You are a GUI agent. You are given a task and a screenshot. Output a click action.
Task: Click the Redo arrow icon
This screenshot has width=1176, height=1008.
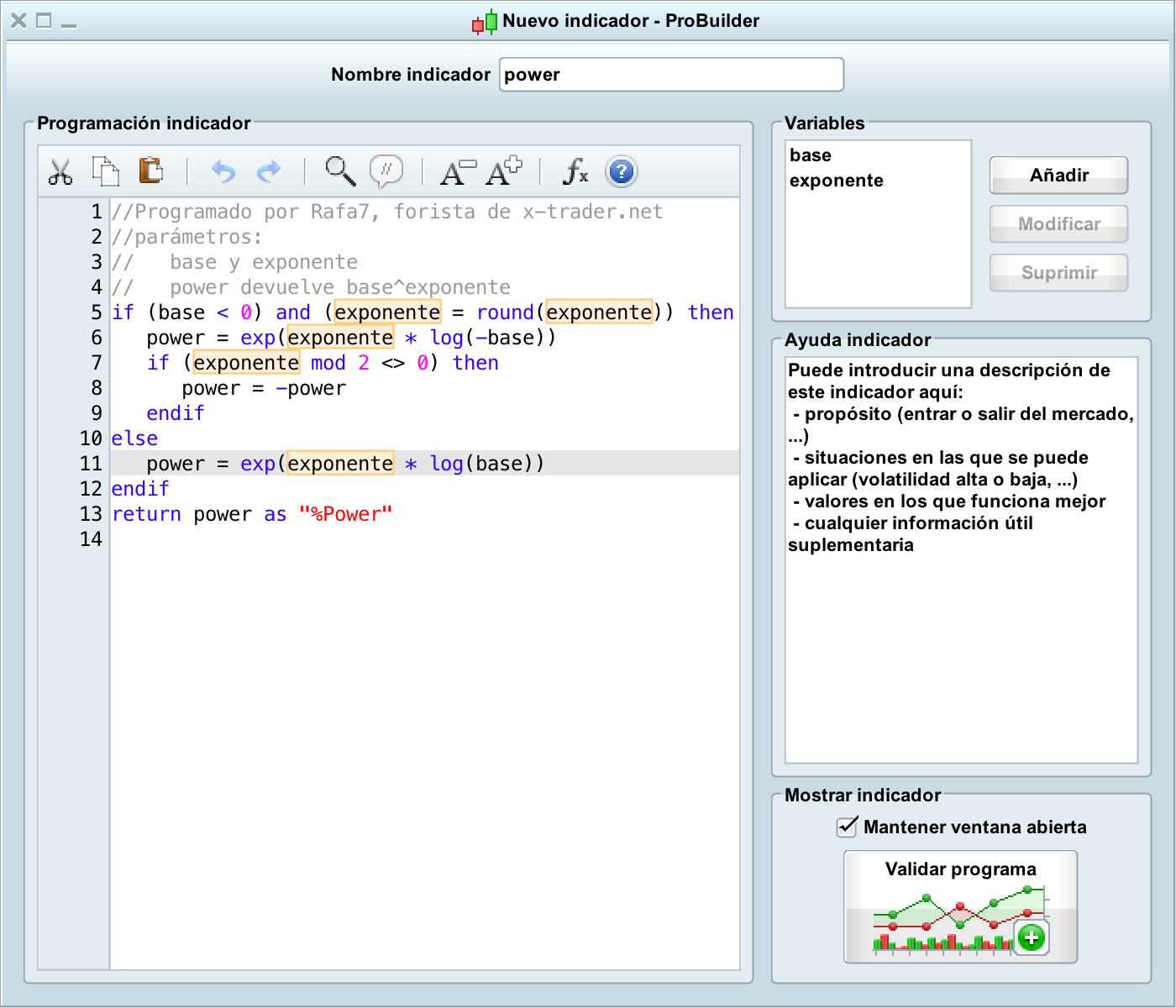[268, 171]
